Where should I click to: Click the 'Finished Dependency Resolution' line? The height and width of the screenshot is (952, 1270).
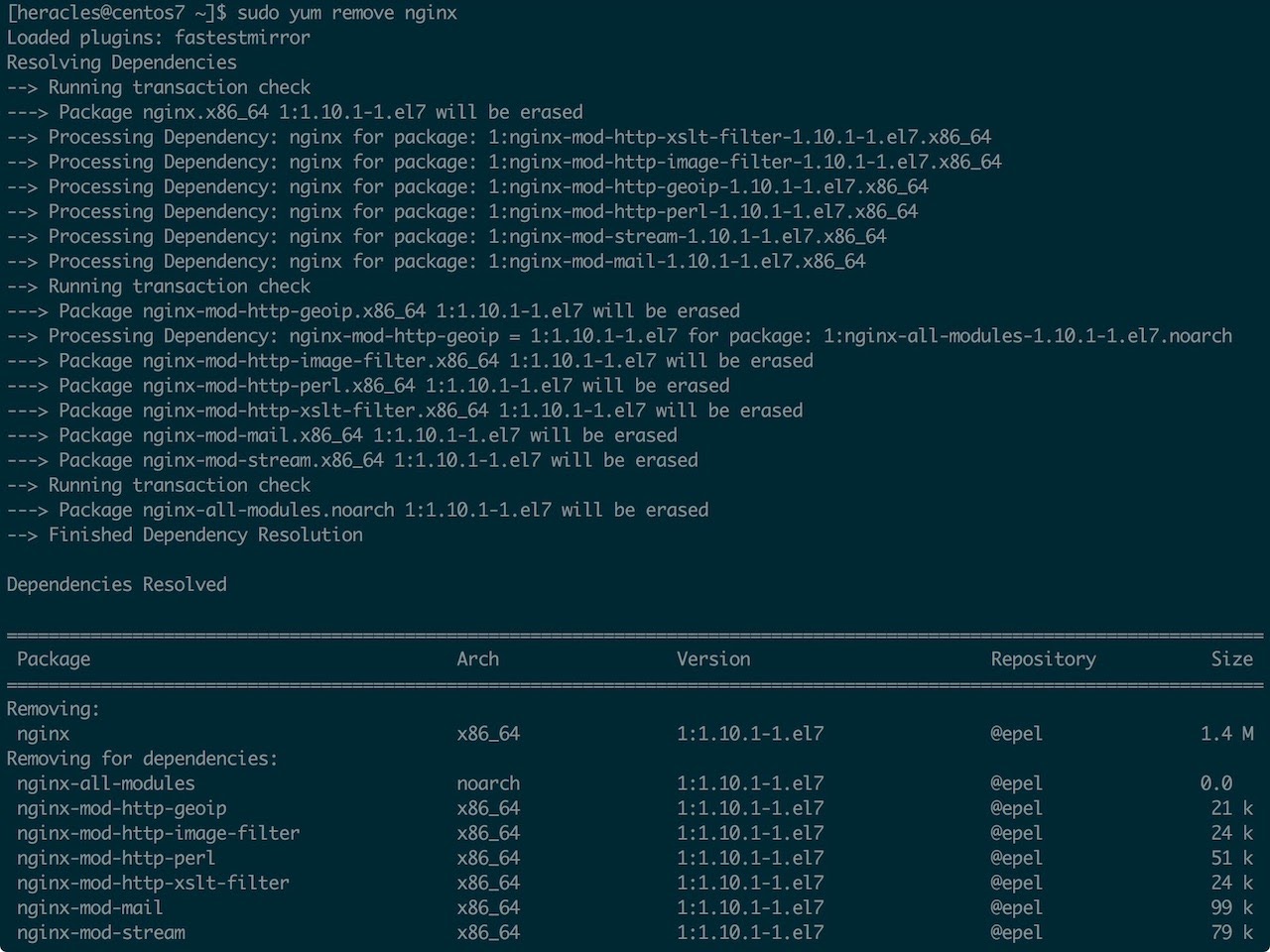coord(185,535)
